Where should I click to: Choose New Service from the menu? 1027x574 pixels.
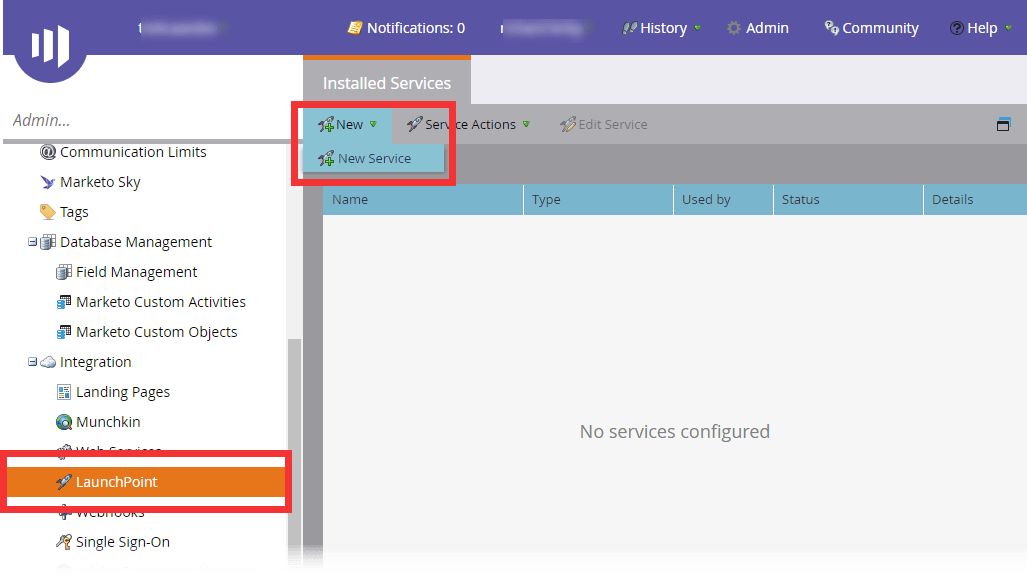373,159
